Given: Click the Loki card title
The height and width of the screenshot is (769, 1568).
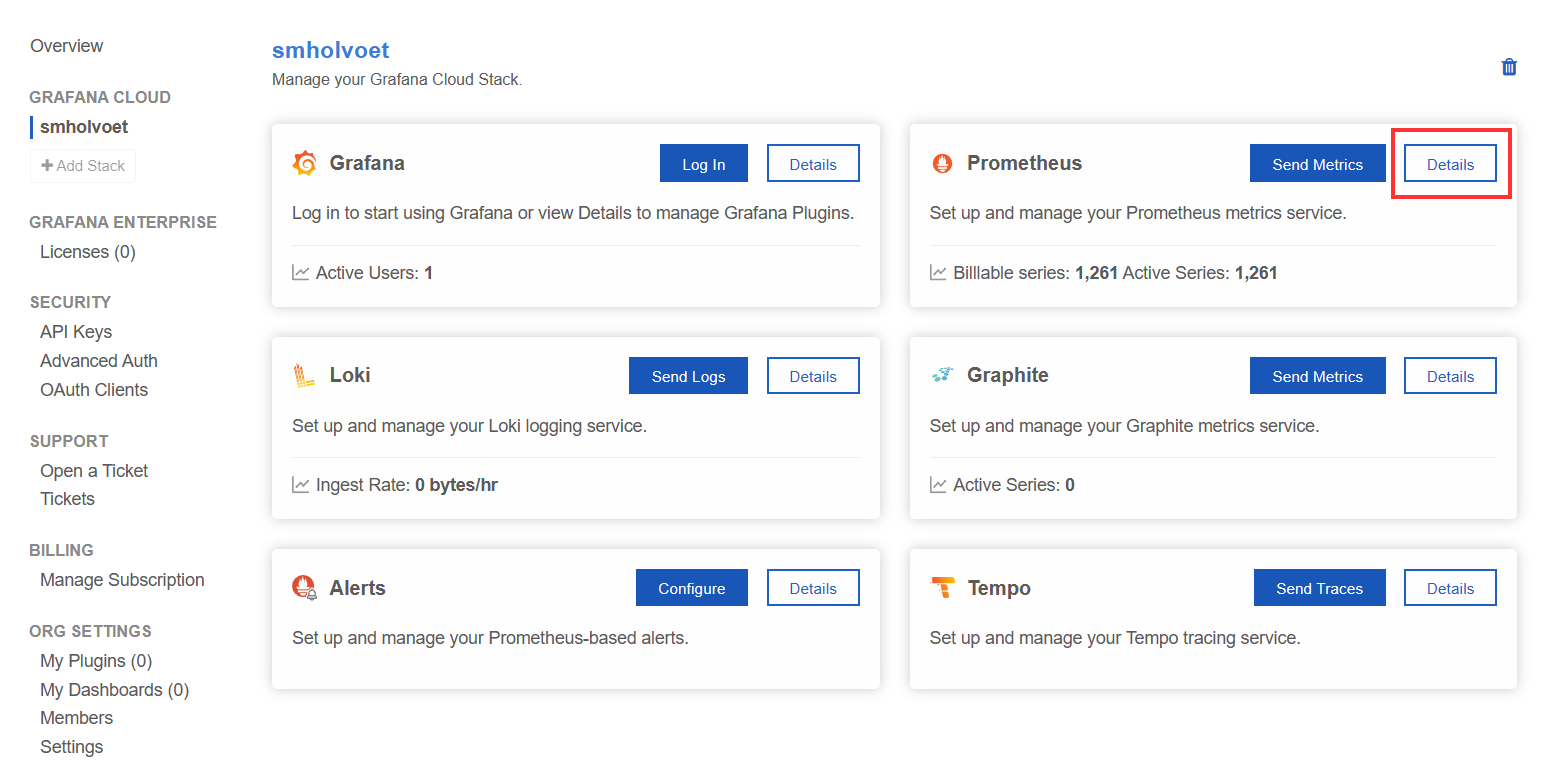Looking at the screenshot, I should point(350,375).
